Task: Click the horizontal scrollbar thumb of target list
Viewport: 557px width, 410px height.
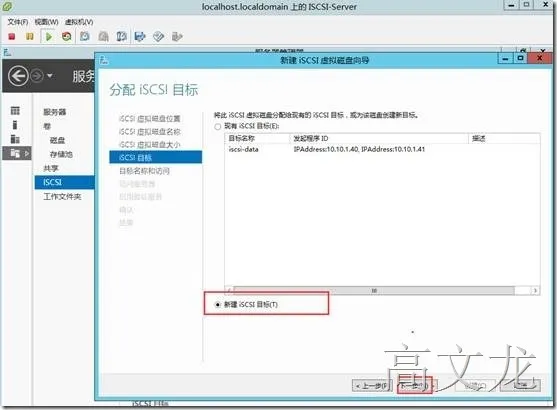Action: (x=374, y=291)
